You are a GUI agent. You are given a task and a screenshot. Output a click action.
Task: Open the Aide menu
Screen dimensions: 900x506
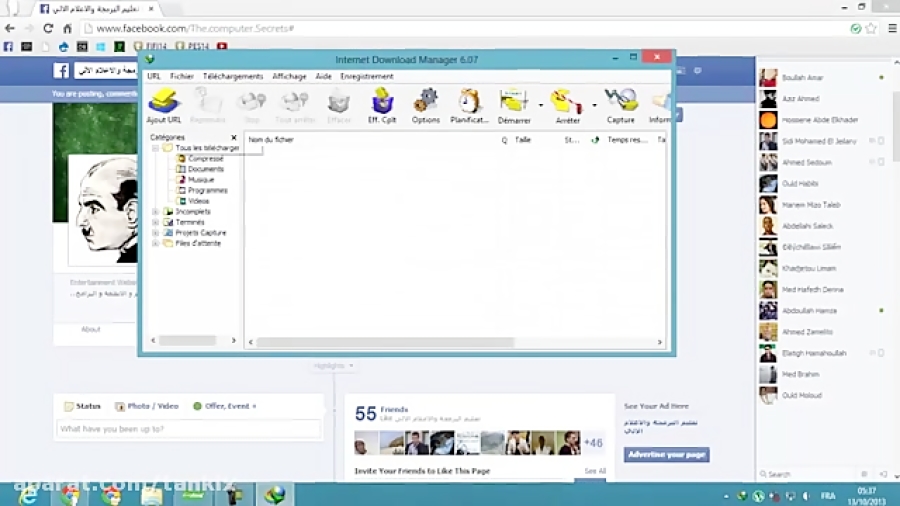[x=323, y=76]
